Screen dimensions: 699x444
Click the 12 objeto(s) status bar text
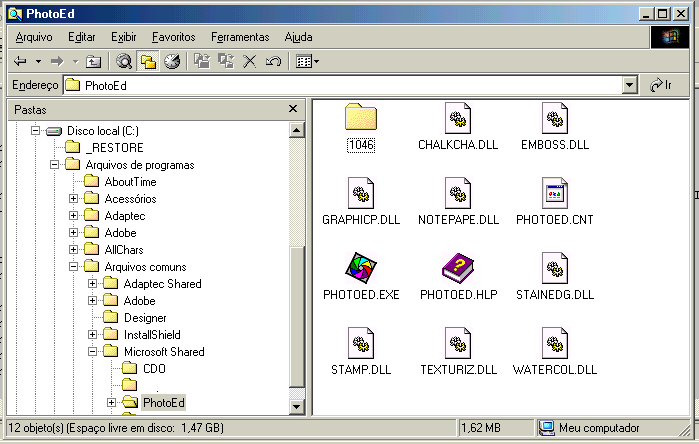(x=116, y=428)
